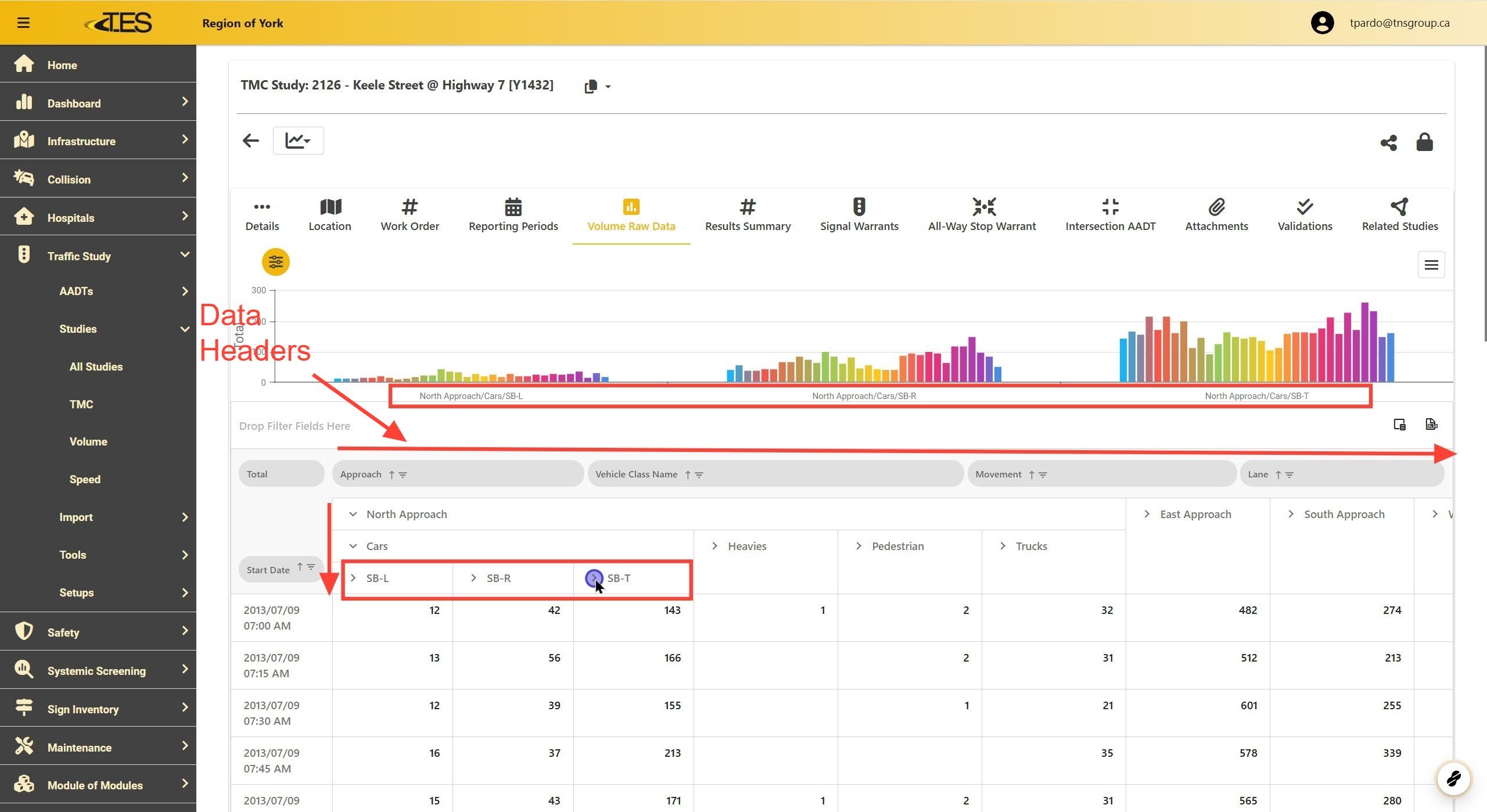The width and height of the screenshot is (1487, 812).
Task: Switch to the Results Summary tab
Action: tap(748, 215)
